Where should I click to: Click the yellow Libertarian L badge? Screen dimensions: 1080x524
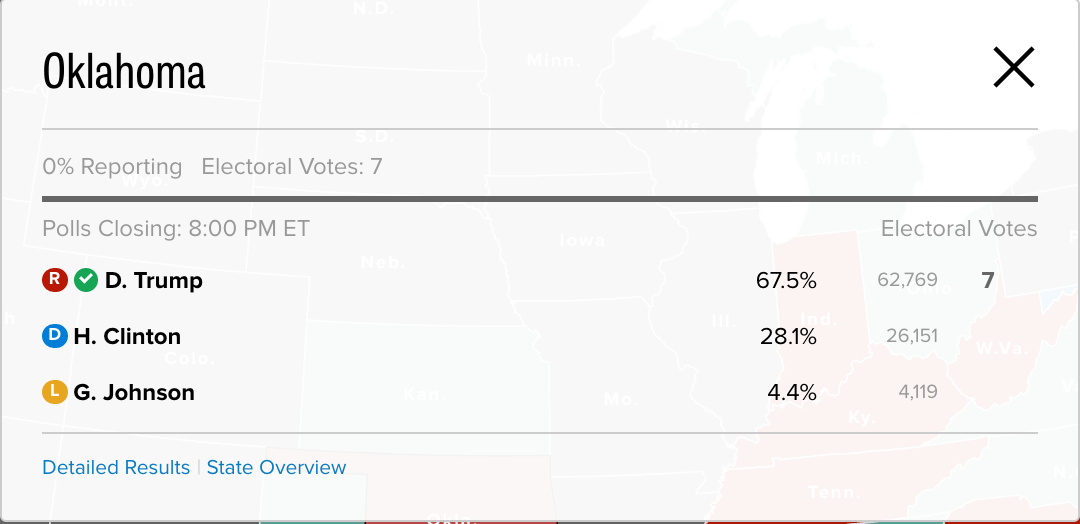pyautogui.click(x=54, y=392)
